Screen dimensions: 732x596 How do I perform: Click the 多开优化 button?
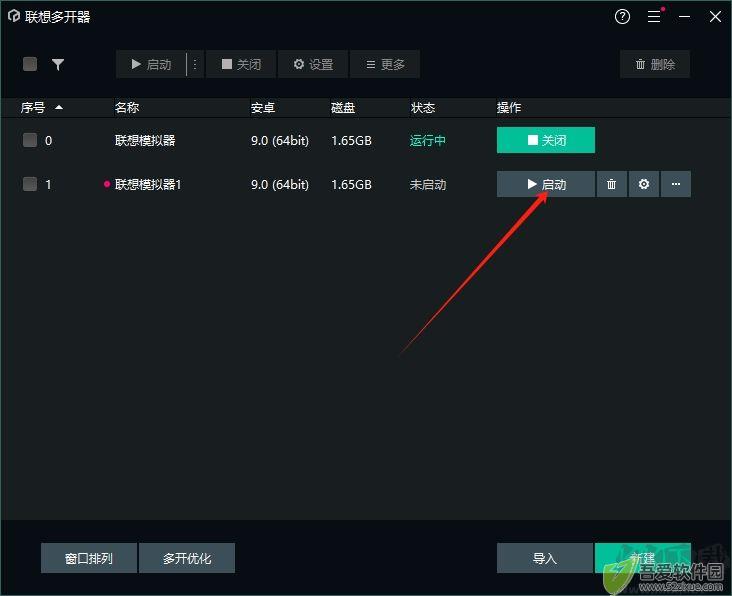tap(187, 558)
